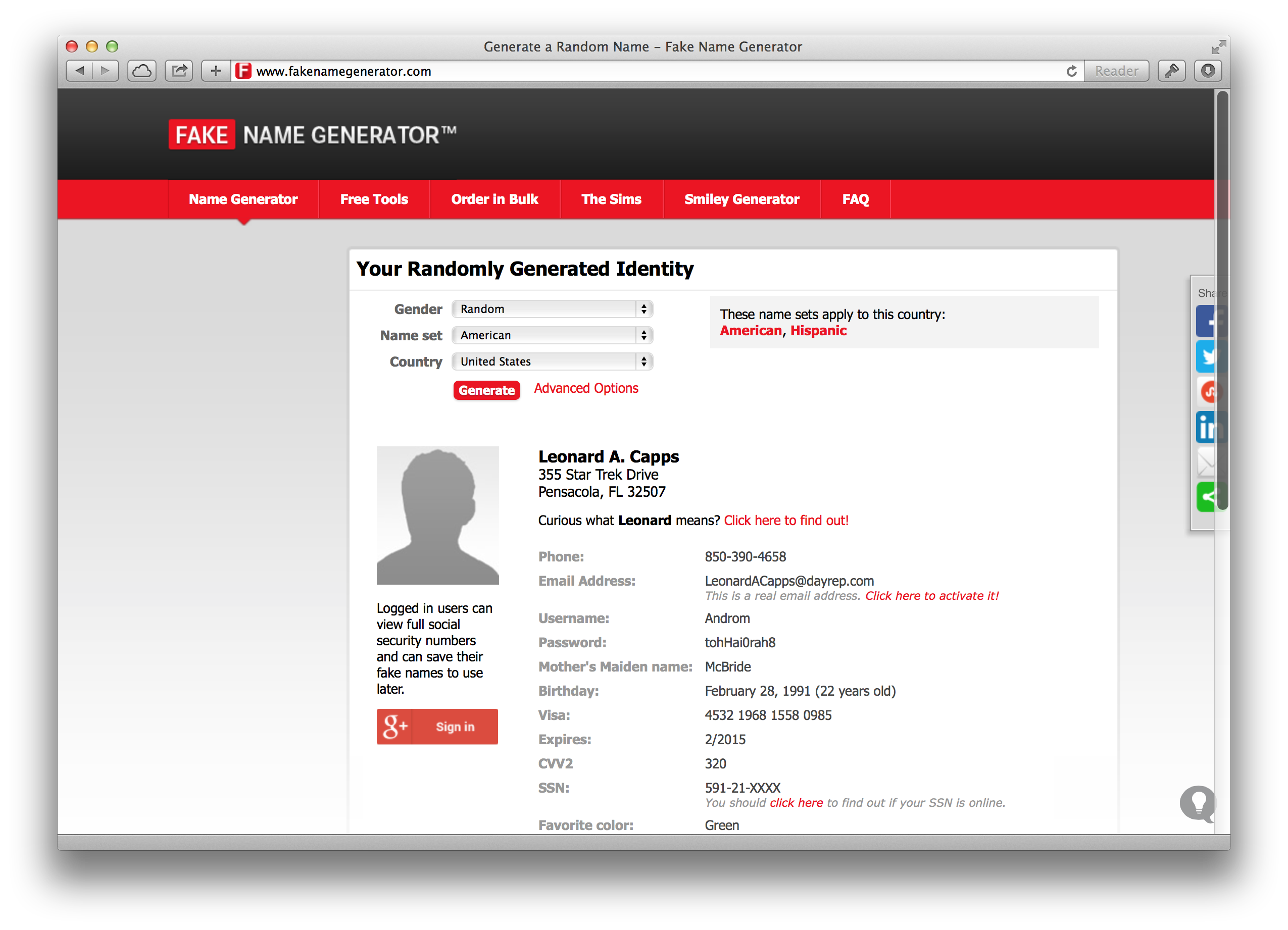Image resolution: width=1288 pixels, height=930 pixels.
Task: Click the LinkedIn share icon
Action: click(x=1206, y=427)
